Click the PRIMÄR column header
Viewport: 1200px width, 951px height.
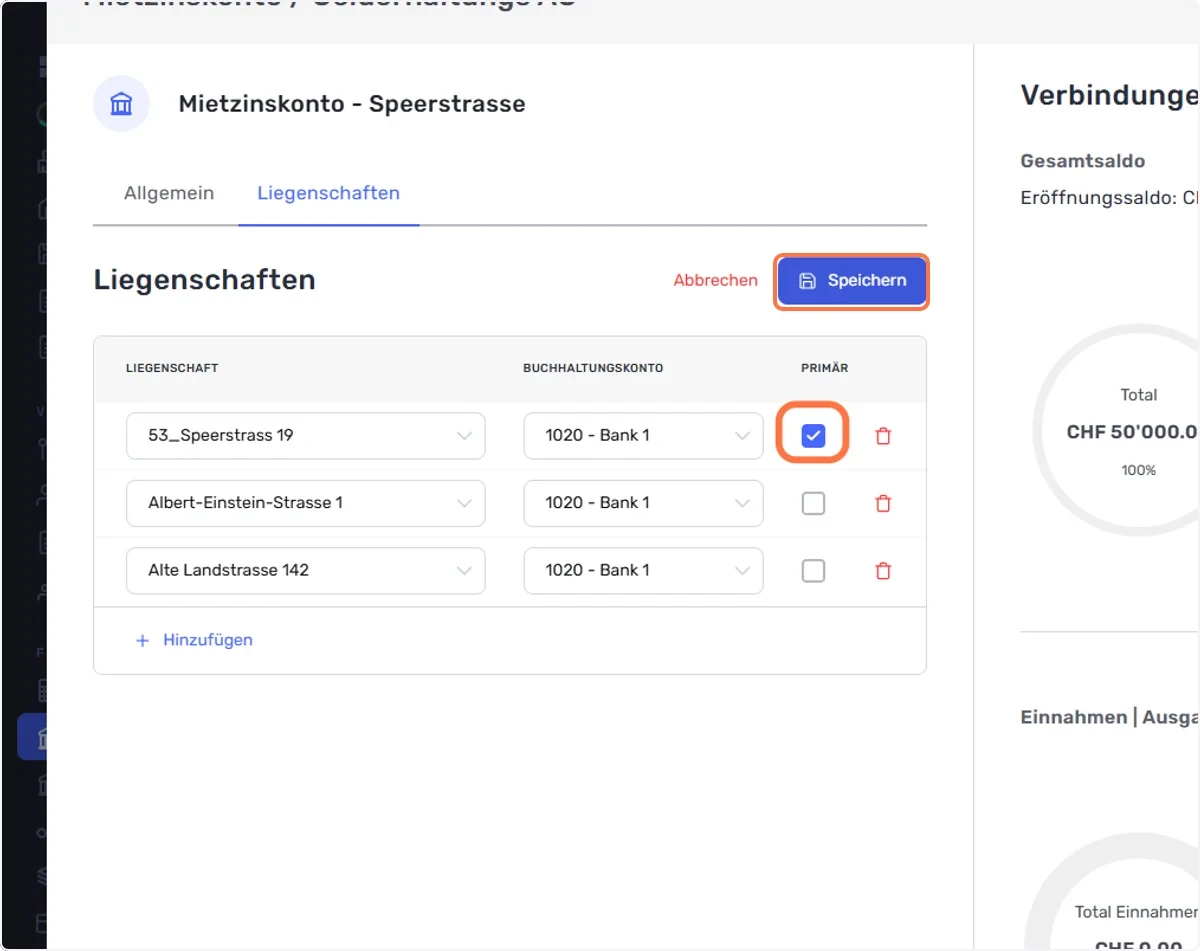pyautogui.click(x=825, y=368)
